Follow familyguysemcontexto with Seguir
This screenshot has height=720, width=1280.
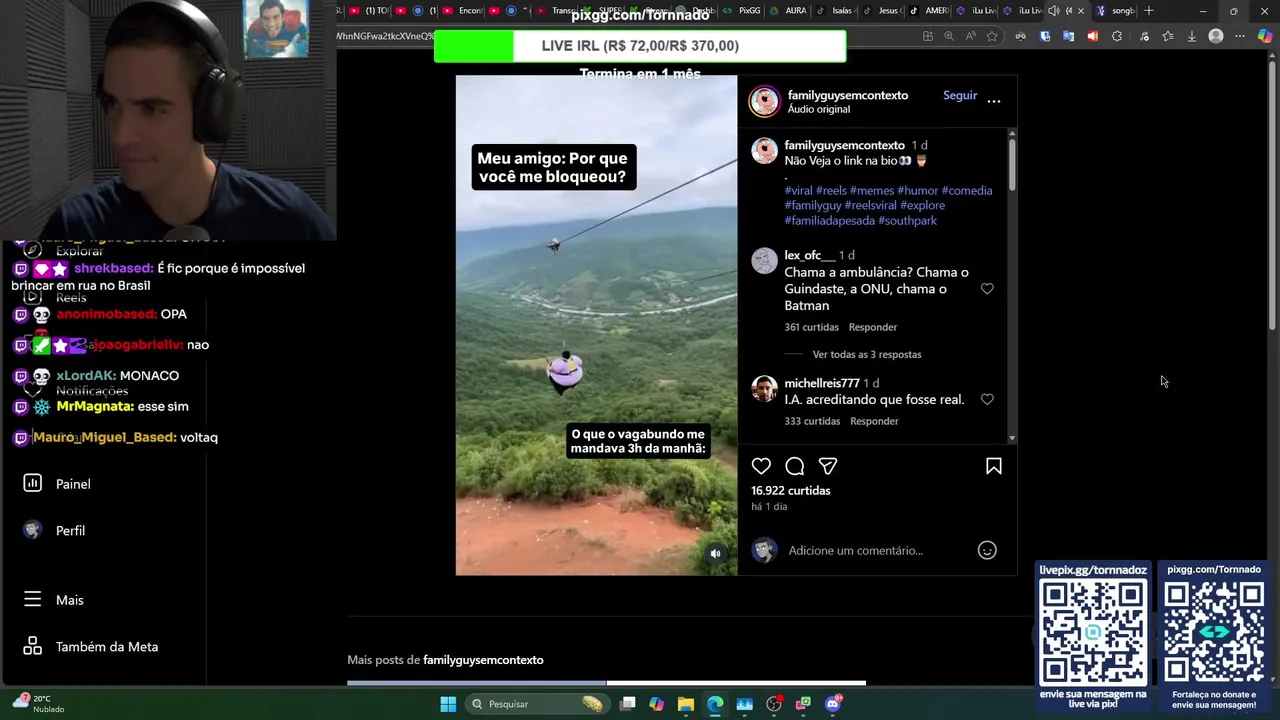point(960,95)
